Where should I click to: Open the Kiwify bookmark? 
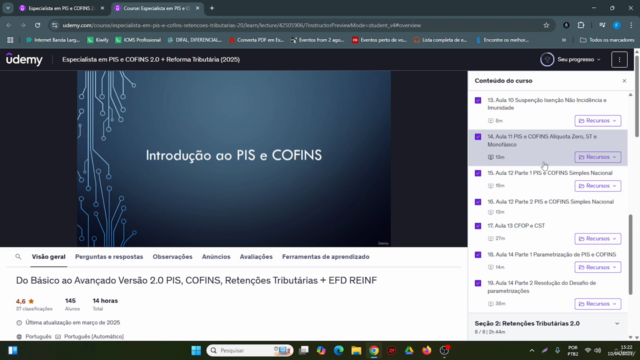pyautogui.click(x=98, y=40)
